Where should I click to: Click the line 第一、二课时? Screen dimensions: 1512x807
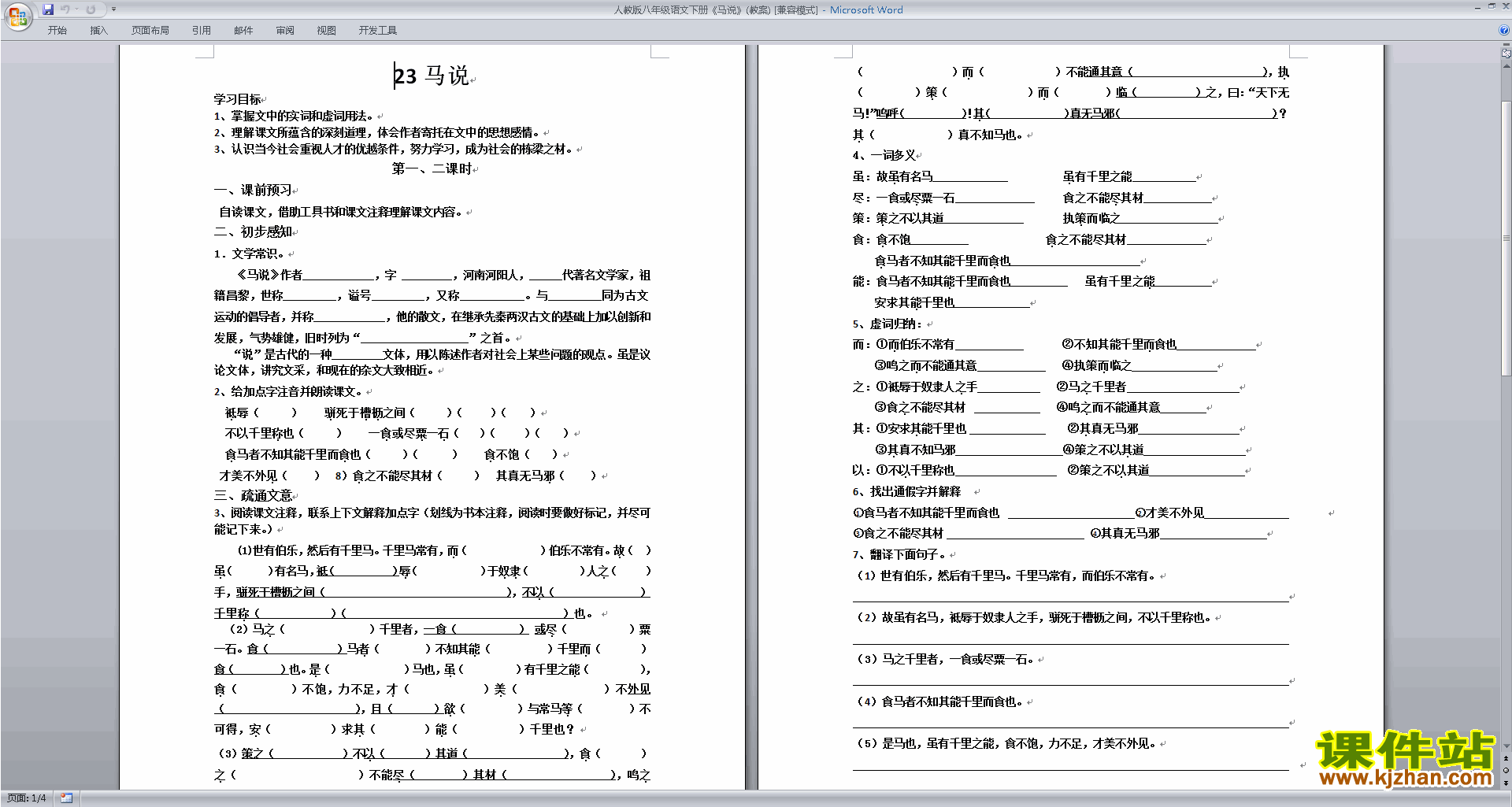pos(432,168)
